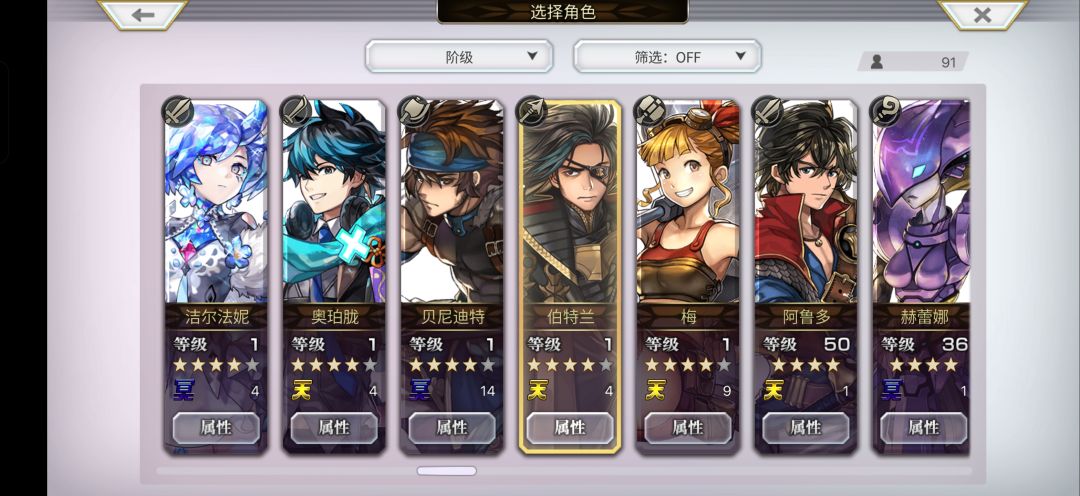
Task: Go back using the left arrow
Action: (143, 14)
